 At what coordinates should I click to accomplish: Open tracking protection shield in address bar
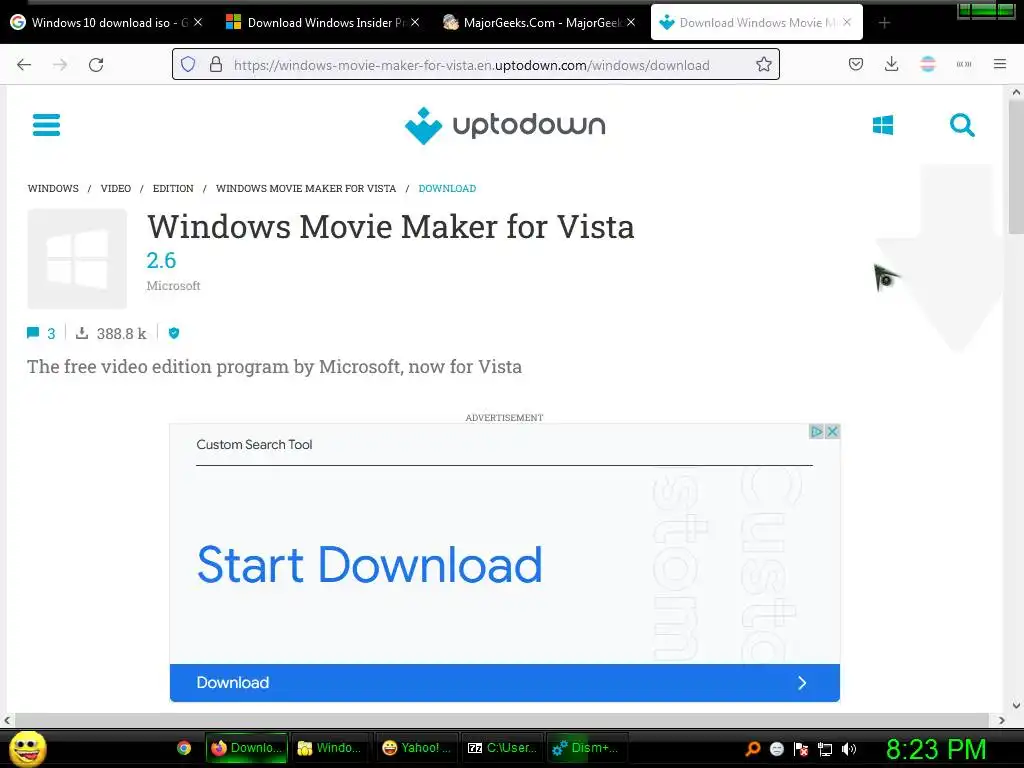point(188,65)
